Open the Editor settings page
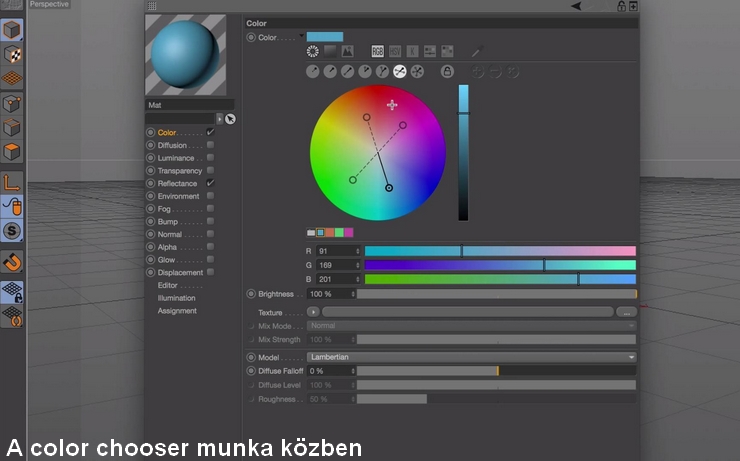Image resolution: width=740 pixels, height=461 pixels. (x=167, y=285)
